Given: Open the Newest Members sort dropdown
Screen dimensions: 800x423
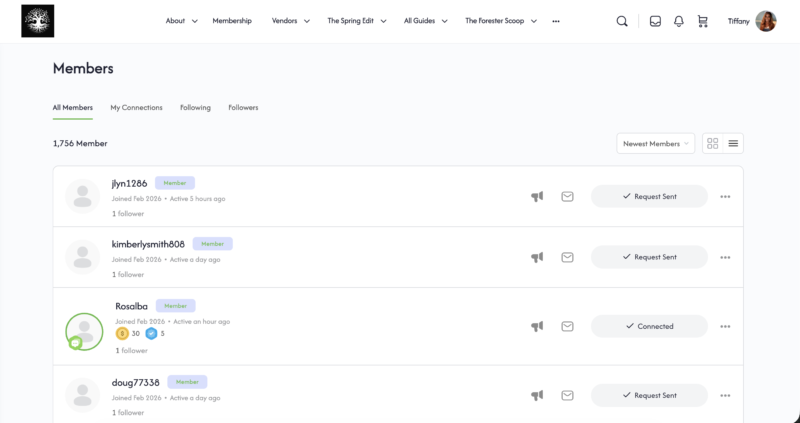Looking at the screenshot, I should point(655,143).
